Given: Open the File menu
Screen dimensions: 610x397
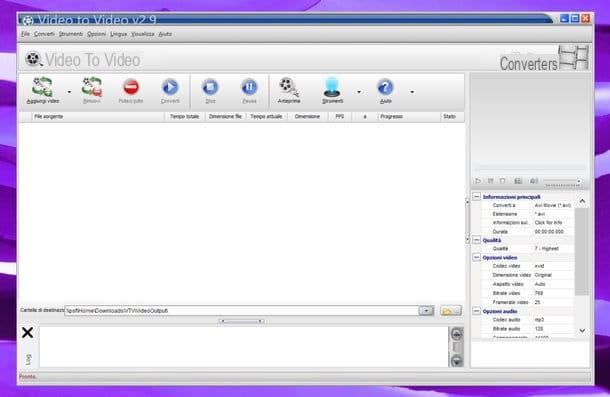Looking at the screenshot, I should coord(25,34).
